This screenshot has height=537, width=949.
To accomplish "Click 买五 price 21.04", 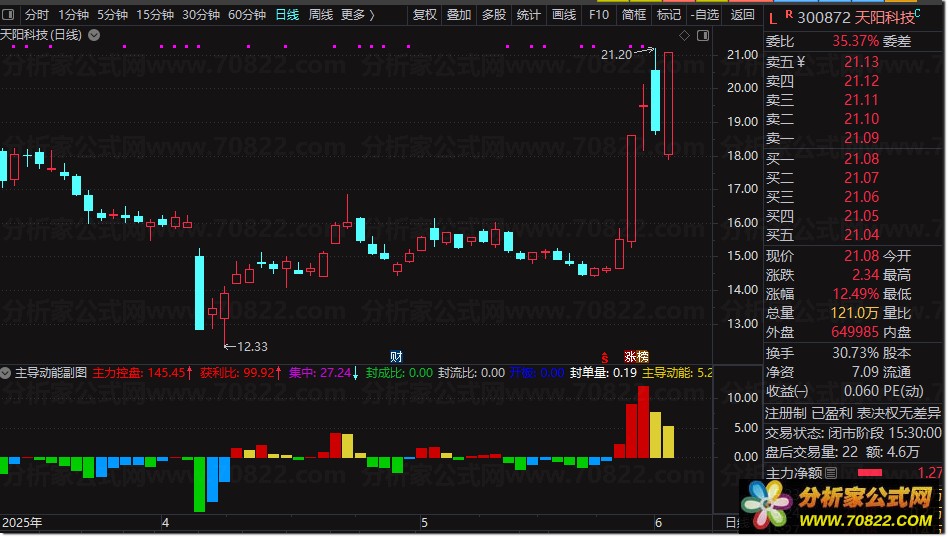I will point(861,234).
